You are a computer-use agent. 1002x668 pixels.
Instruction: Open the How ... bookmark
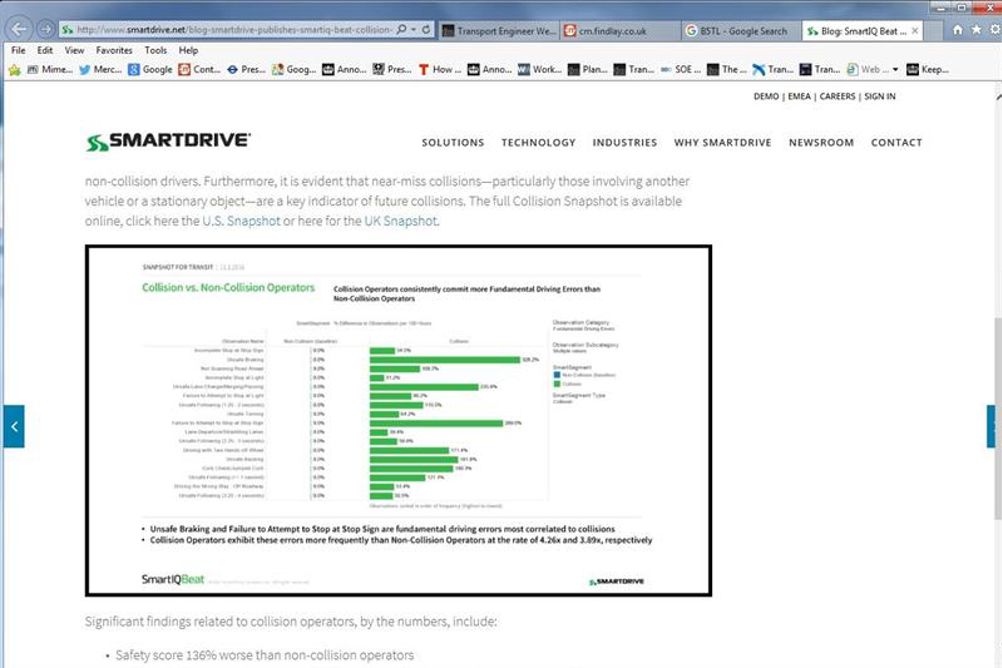[x=440, y=70]
